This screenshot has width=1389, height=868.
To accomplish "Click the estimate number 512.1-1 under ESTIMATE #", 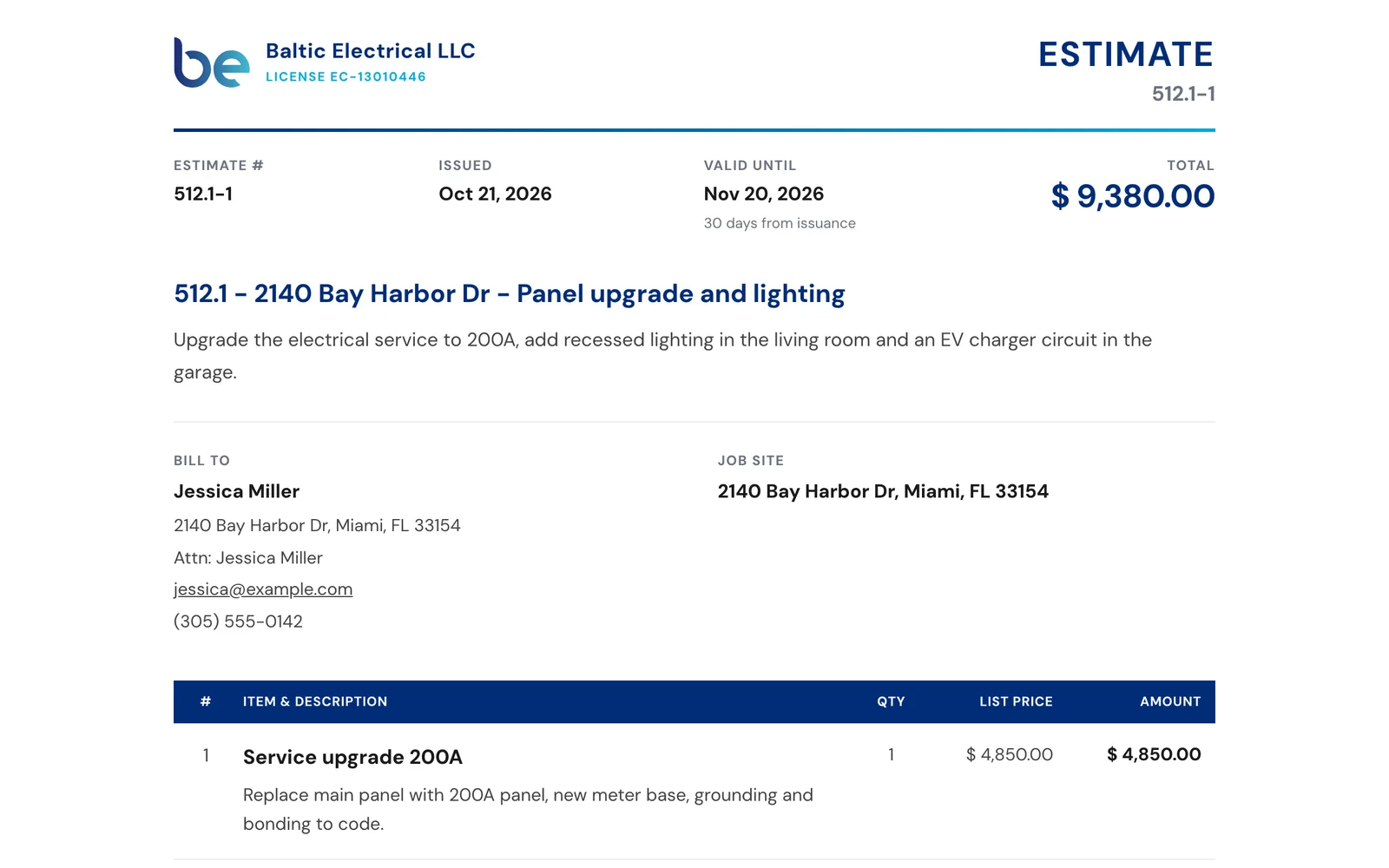I will tap(203, 194).
